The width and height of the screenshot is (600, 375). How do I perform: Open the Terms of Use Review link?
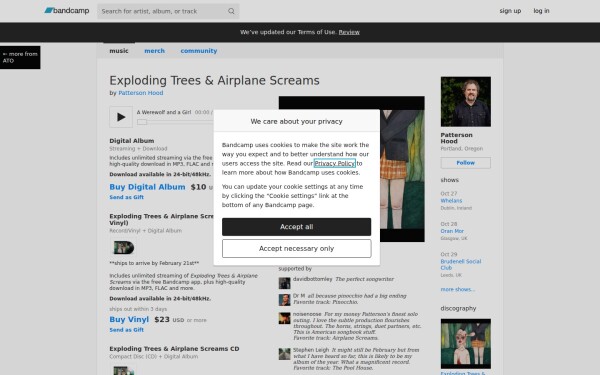click(x=349, y=32)
